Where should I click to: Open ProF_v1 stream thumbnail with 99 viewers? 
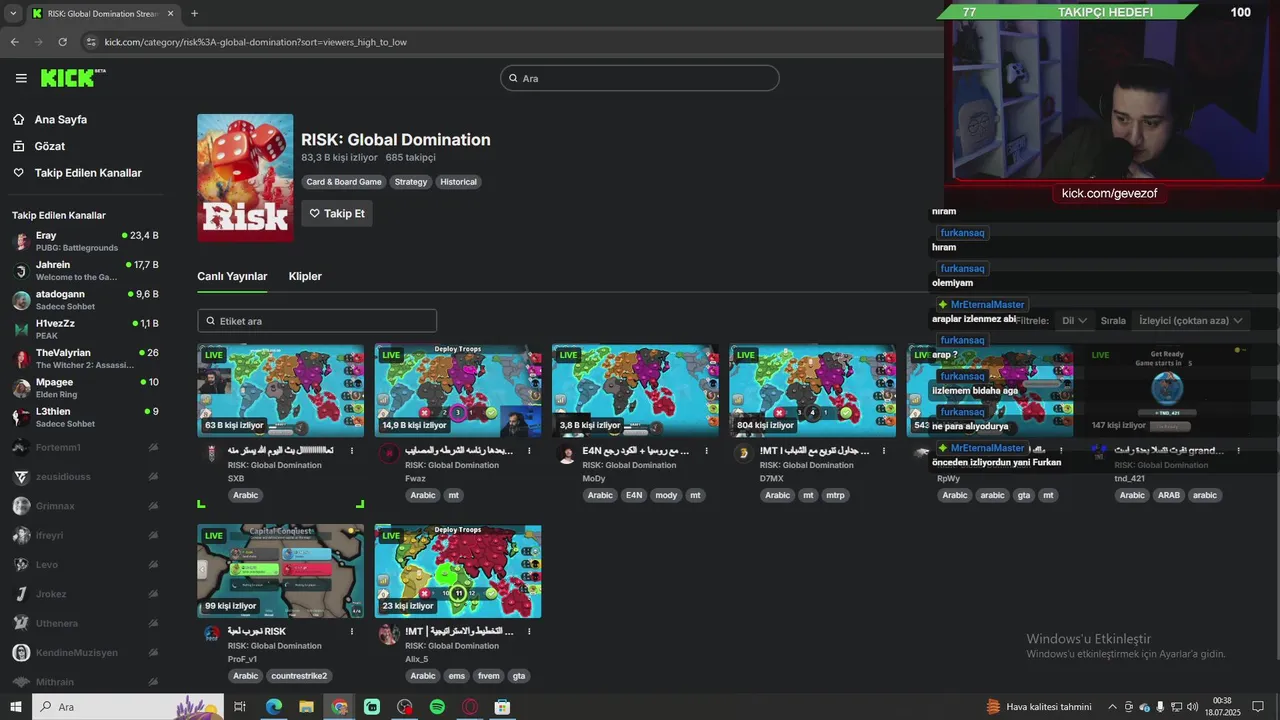click(281, 571)
